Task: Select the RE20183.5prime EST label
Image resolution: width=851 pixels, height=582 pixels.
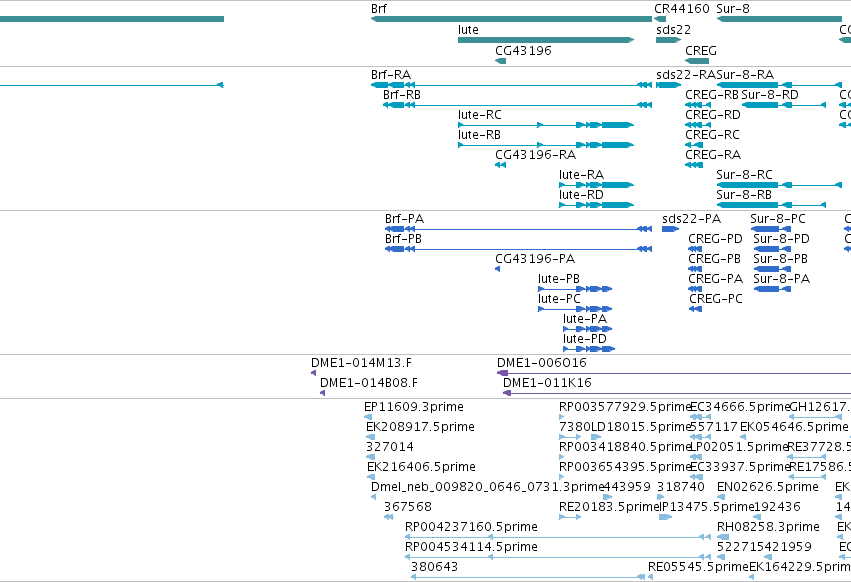Action: coord(608,507)
